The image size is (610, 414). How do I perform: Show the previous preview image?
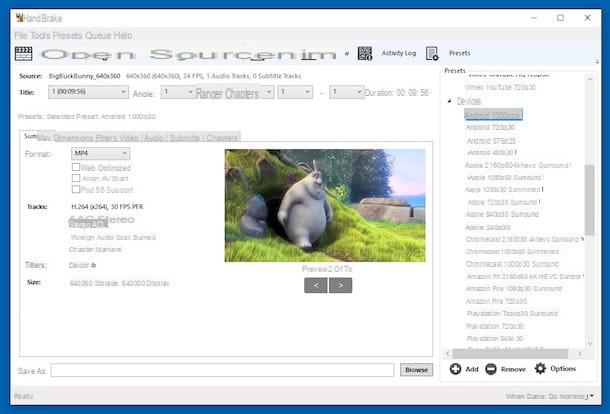point(316,285)
